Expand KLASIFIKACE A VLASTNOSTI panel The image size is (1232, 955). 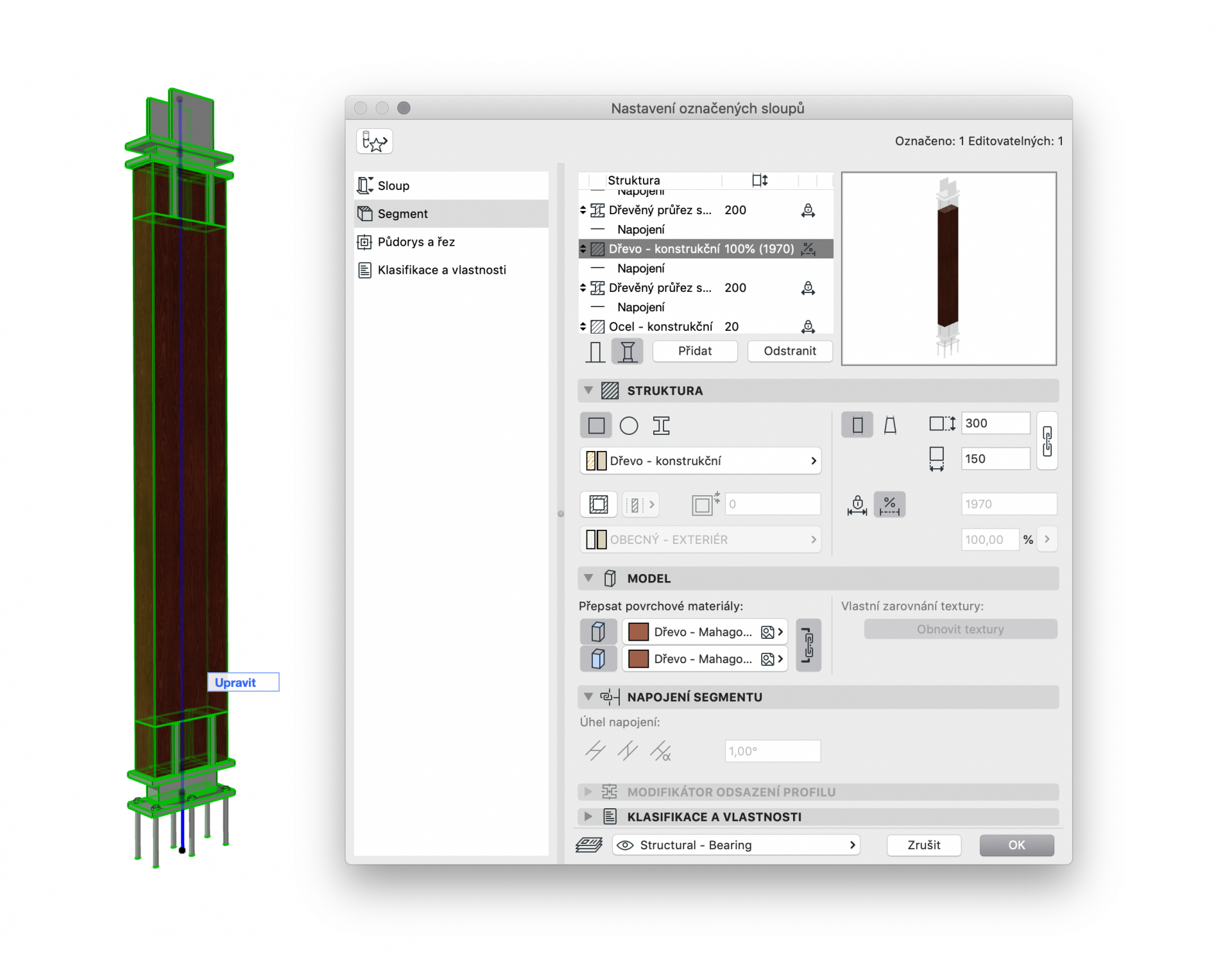click(588, 817)
